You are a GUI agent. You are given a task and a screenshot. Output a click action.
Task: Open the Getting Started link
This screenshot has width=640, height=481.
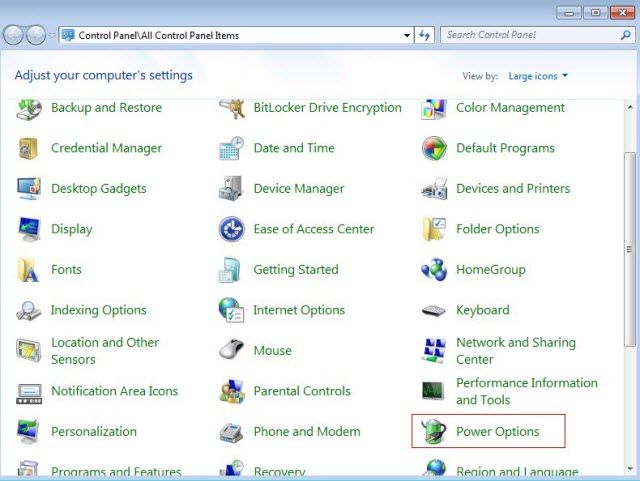coord(296,269)
